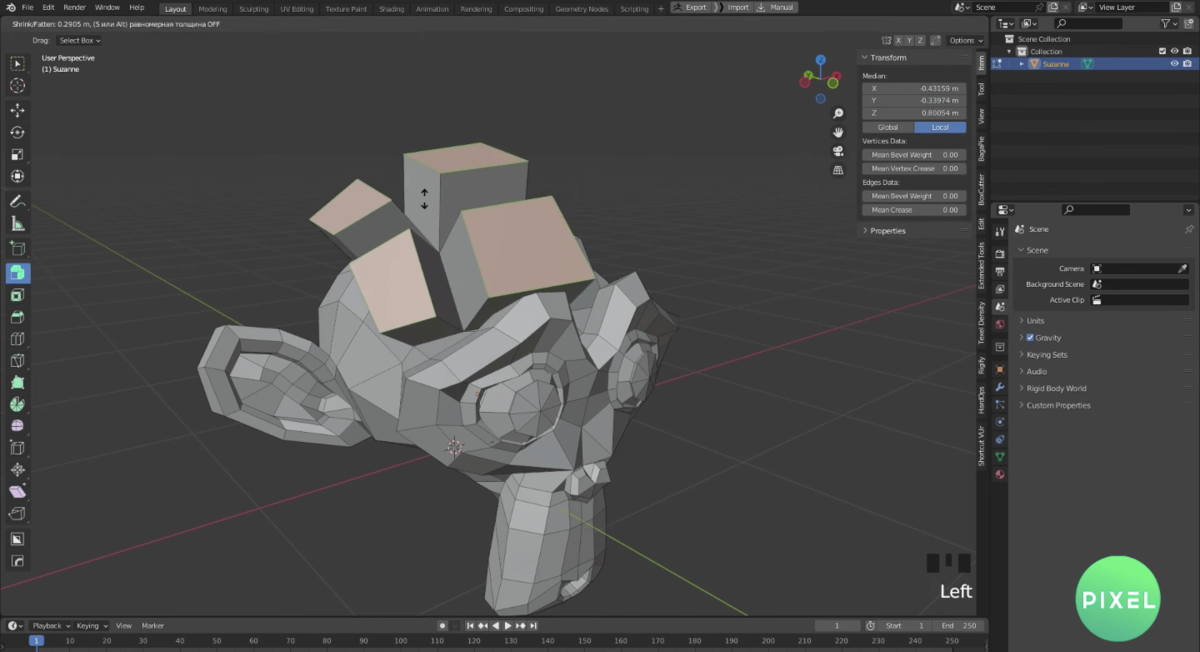Image resolution: width=1200 pixels, height=652 pixels.
Task: Open the Edit menu
Action: point(48,7)
